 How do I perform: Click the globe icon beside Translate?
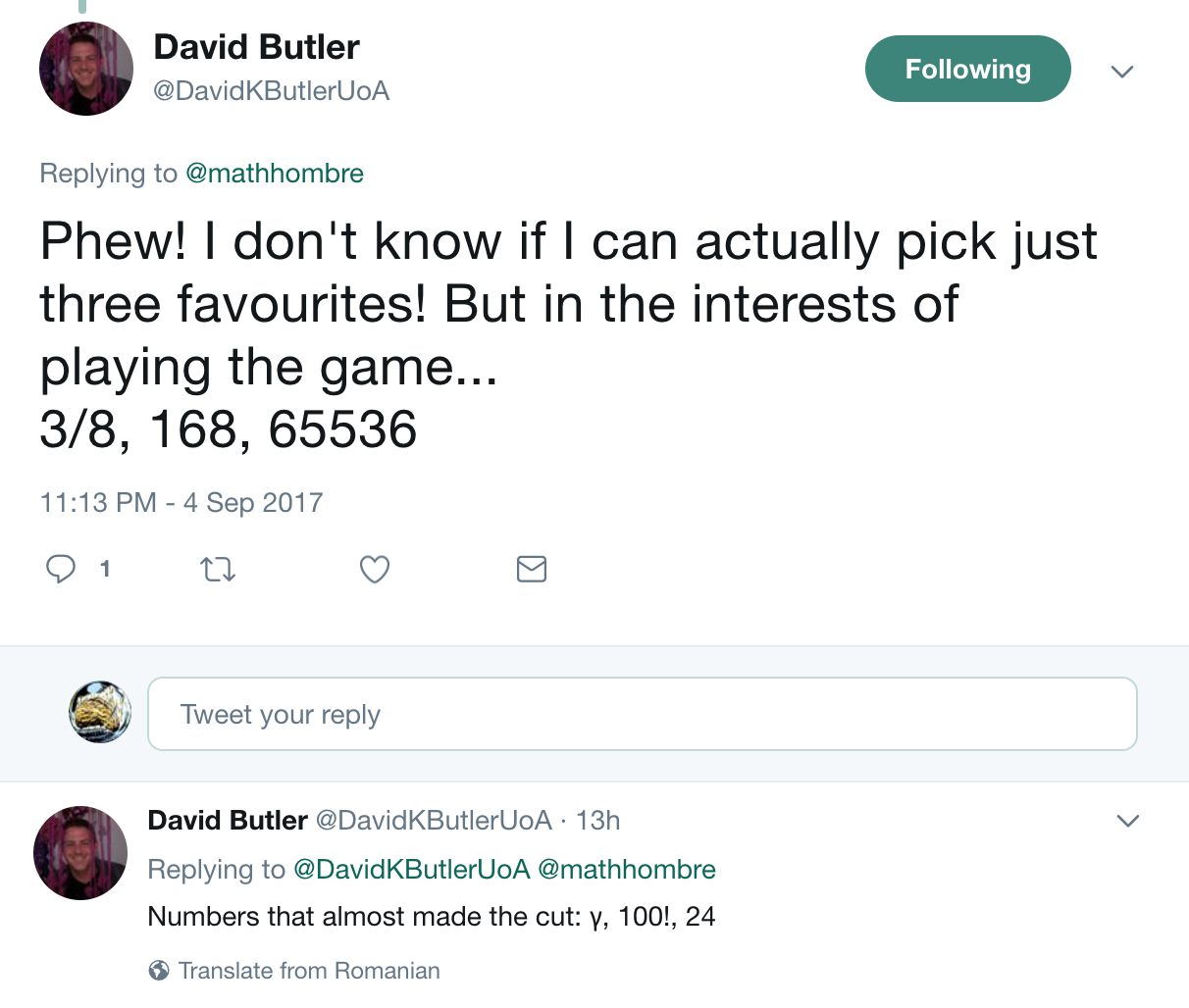158,971
